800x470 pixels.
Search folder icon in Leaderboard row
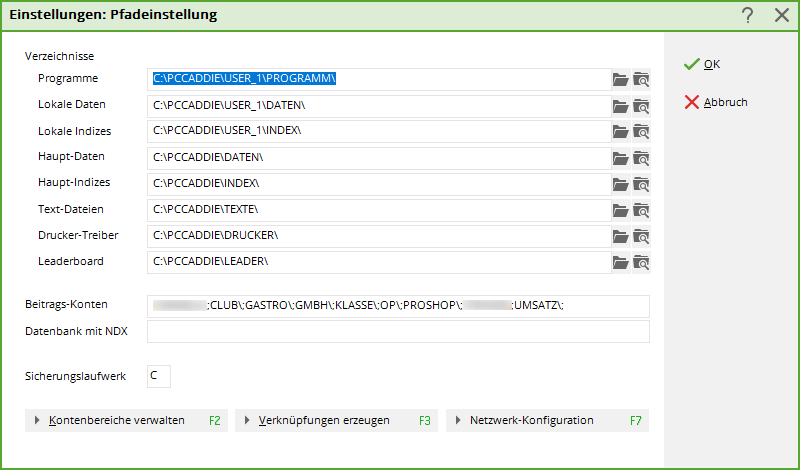[x=641, y=262]
